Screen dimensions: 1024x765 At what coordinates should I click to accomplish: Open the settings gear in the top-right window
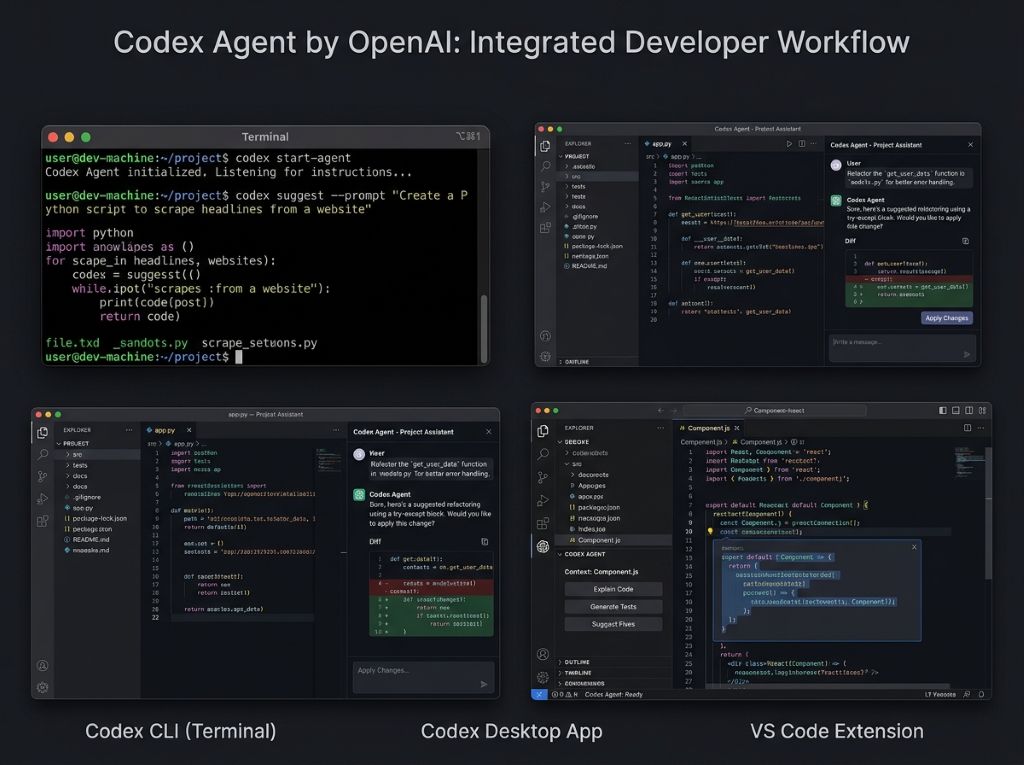545,356
